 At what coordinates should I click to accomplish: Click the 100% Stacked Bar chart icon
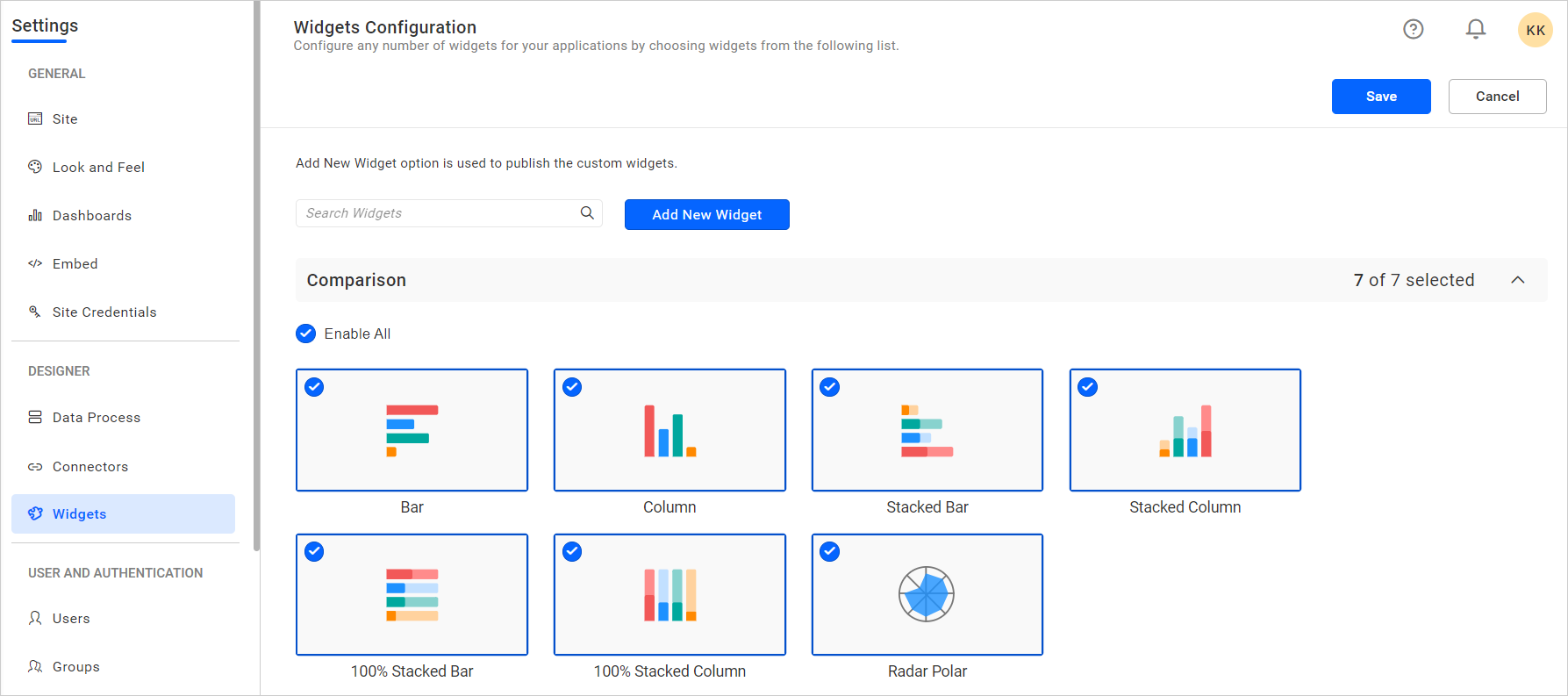tap(412, 594)
